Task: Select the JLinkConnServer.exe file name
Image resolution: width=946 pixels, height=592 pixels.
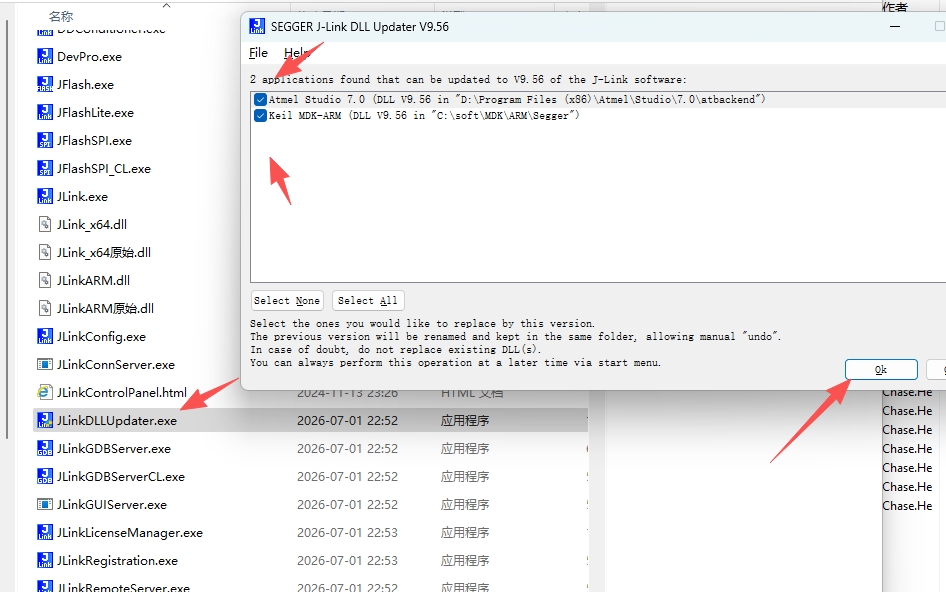Action: tap(116, 364)
